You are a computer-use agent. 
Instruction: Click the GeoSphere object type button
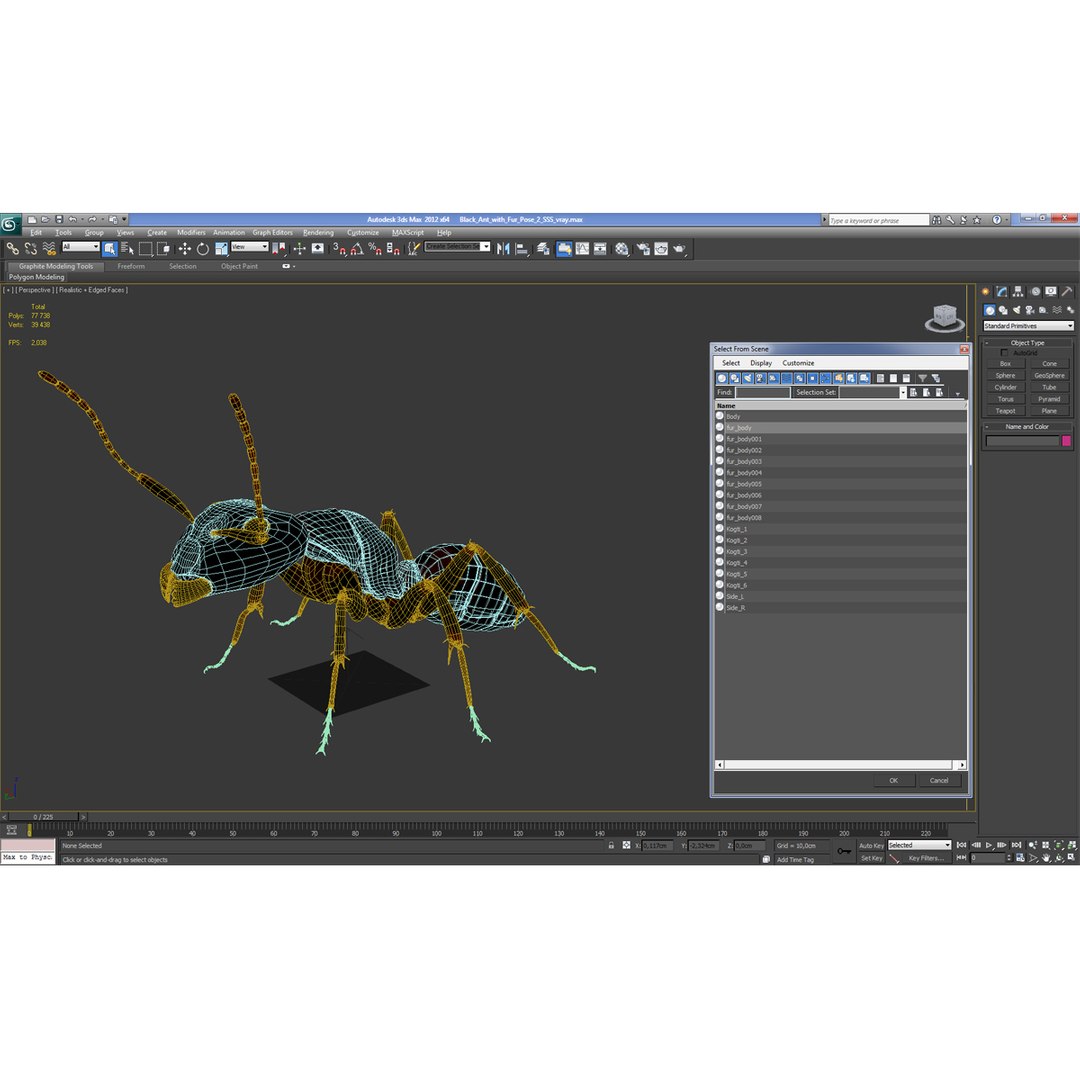[x=1049, y=376]
